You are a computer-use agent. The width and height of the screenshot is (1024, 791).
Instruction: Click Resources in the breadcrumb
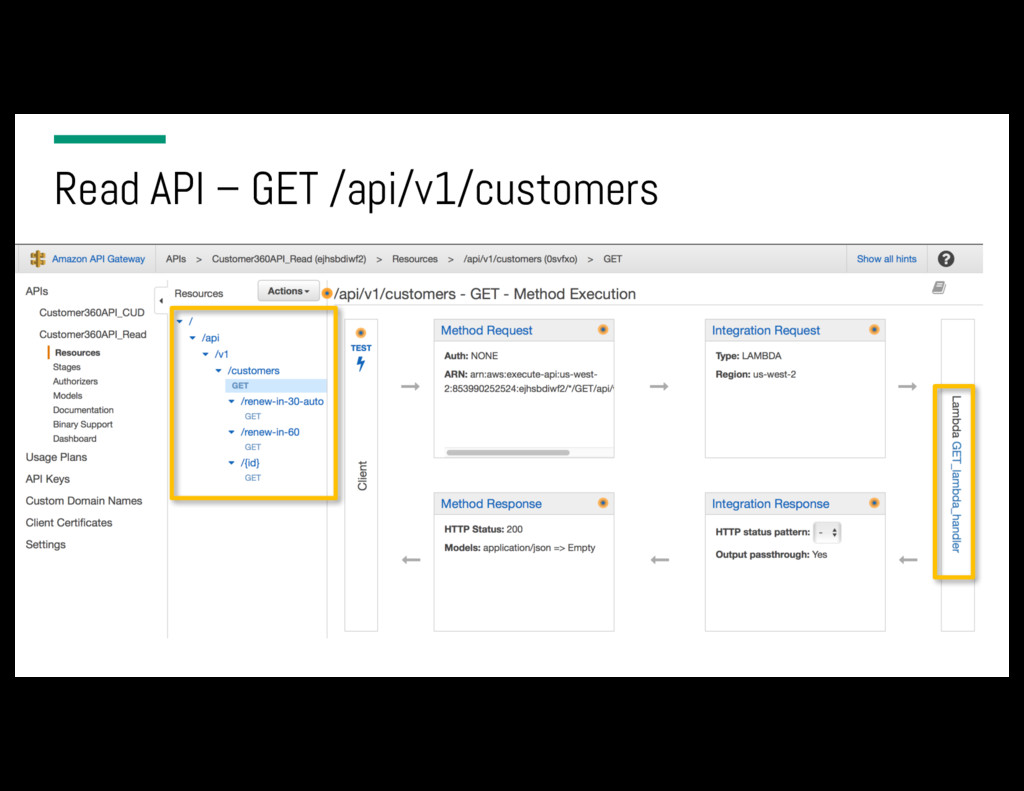coord(415,259)
